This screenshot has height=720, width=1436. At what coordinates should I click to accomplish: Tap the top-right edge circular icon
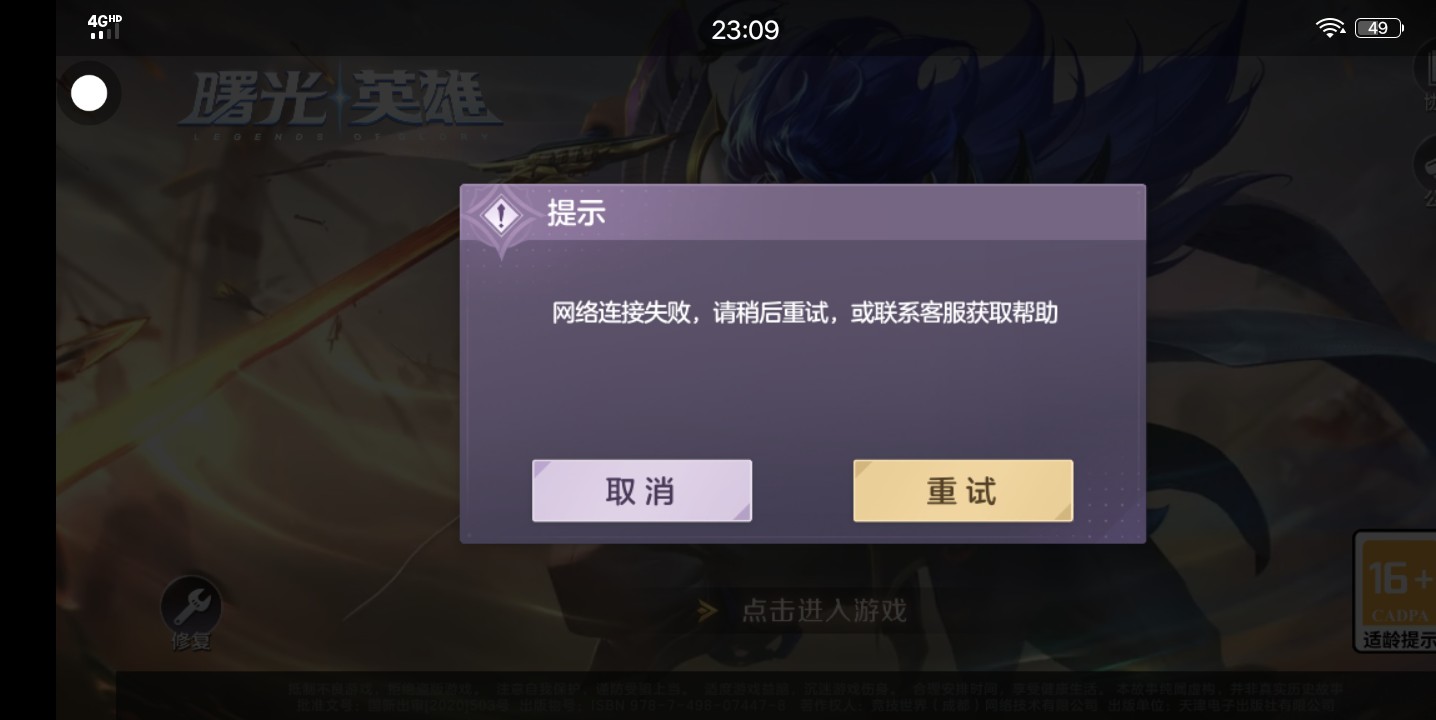point(1425,70)
